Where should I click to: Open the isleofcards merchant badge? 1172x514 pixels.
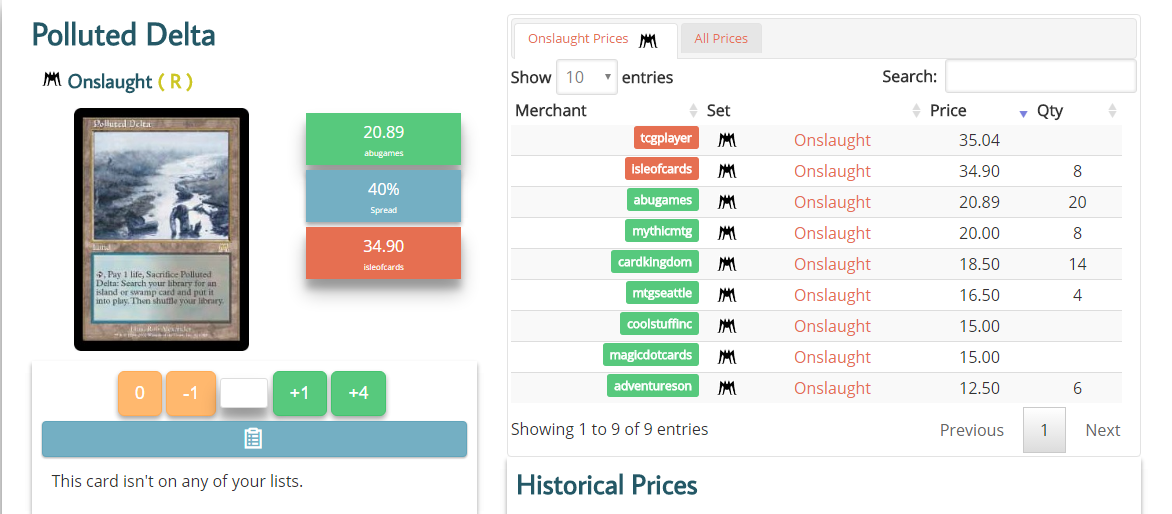pyautogui.click(x=661, y=170)
